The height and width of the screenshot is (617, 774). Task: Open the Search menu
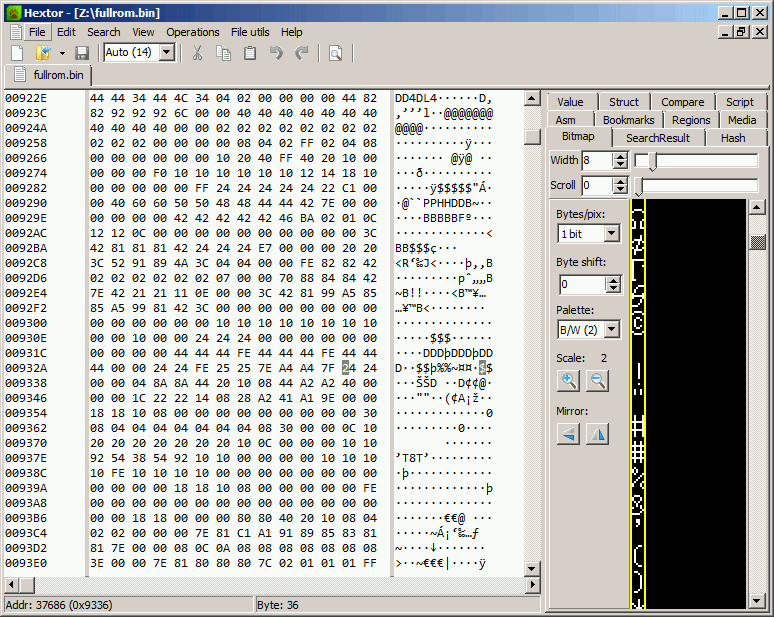(x=104, y=32)
